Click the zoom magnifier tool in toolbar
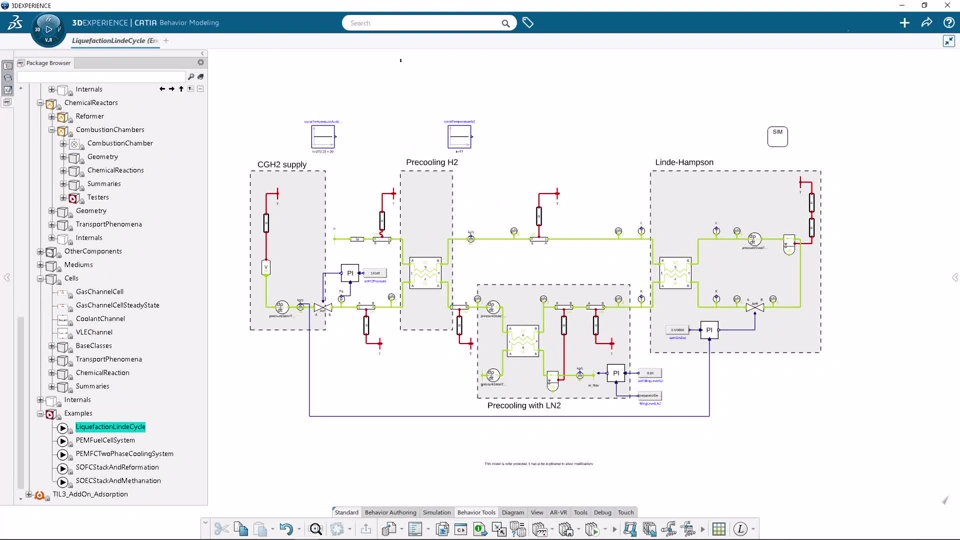Screen dimensions: 960x540 point(316,529)
